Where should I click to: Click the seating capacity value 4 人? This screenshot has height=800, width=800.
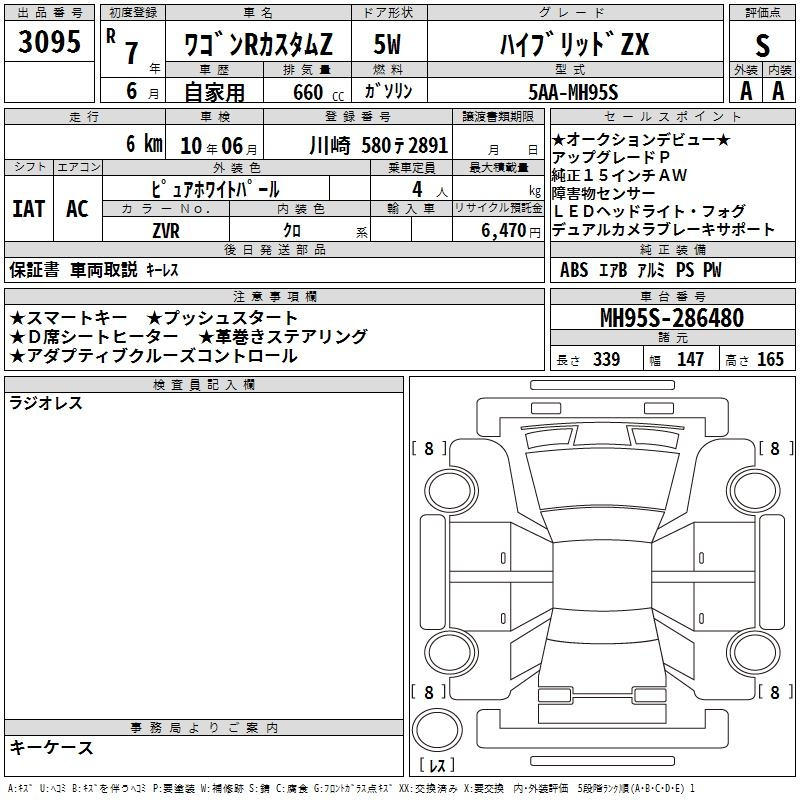(429, 189)
